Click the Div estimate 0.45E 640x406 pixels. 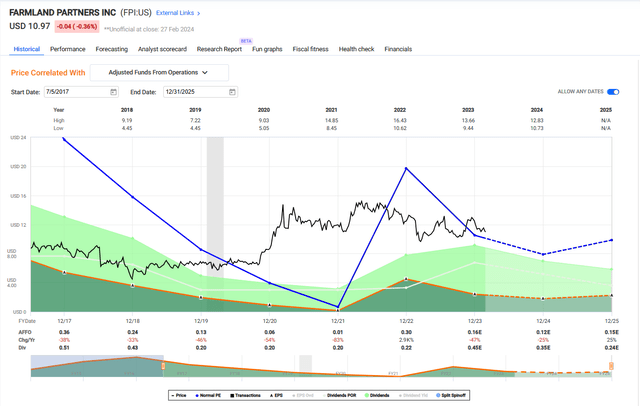[x=475, y=348]
